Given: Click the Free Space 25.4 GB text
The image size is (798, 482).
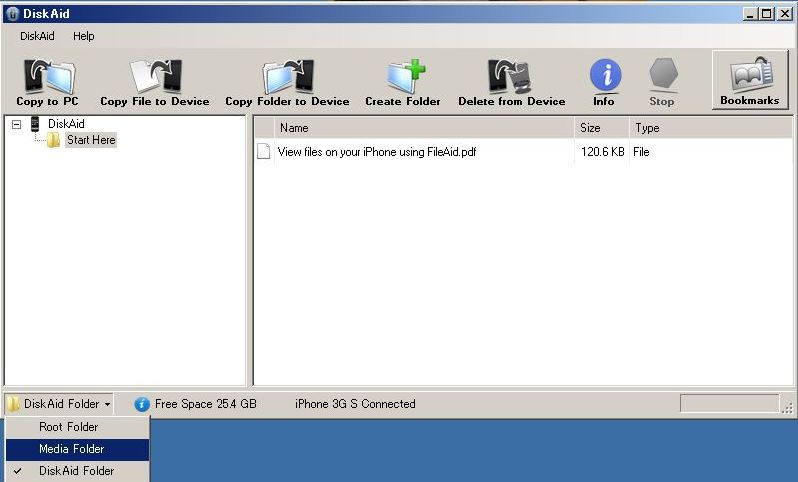Looking at the screenshot, I should [206, 404].
